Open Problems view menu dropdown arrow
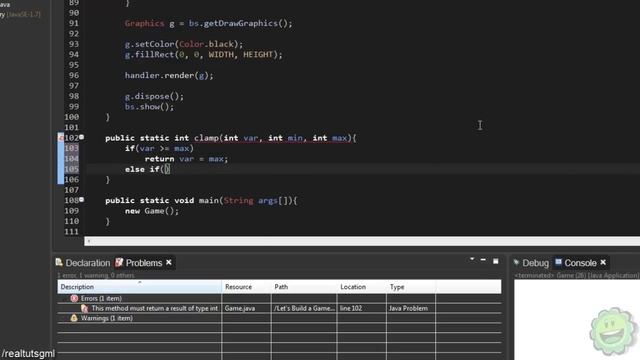Image resolution: width=640 pixels, height=360 pixels. point(472,259)
